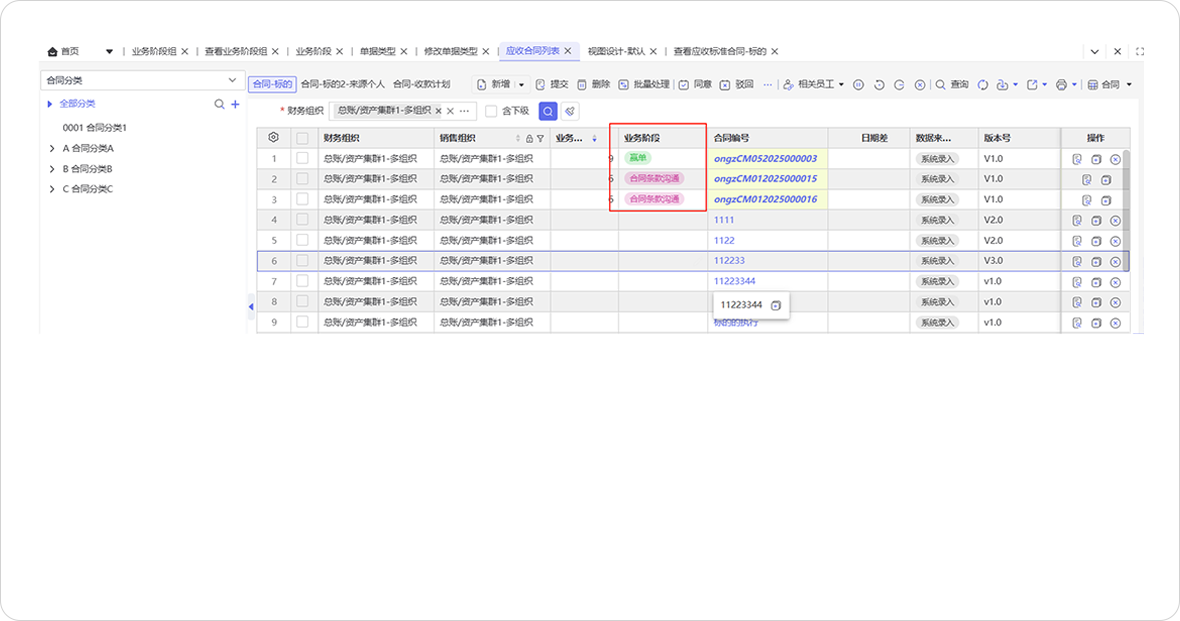Open the printer icon in toolbar

(1061, 85)
